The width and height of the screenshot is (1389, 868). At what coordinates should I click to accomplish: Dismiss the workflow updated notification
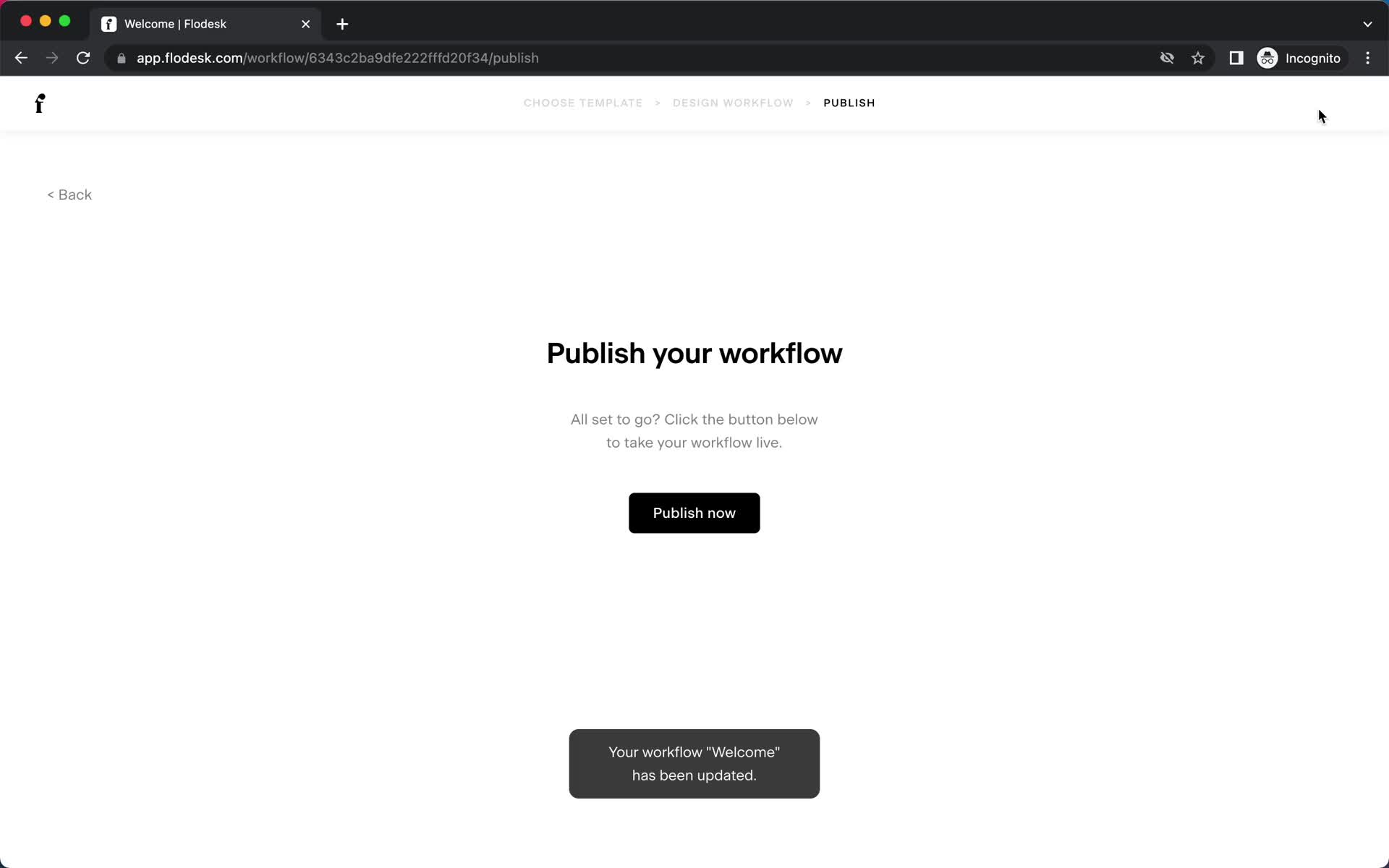(x=693, y=763)
